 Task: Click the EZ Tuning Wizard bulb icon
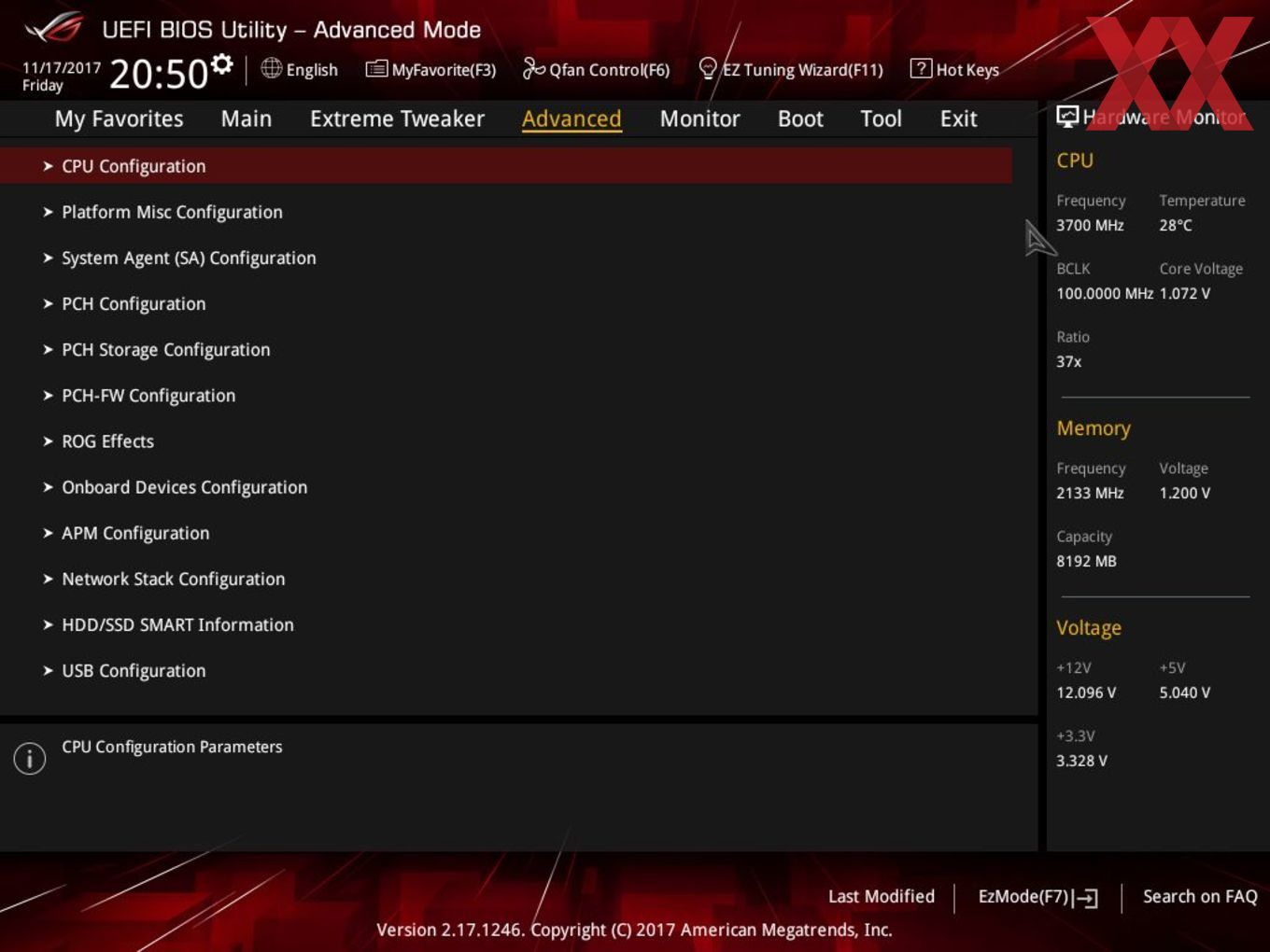click(708, 68)
